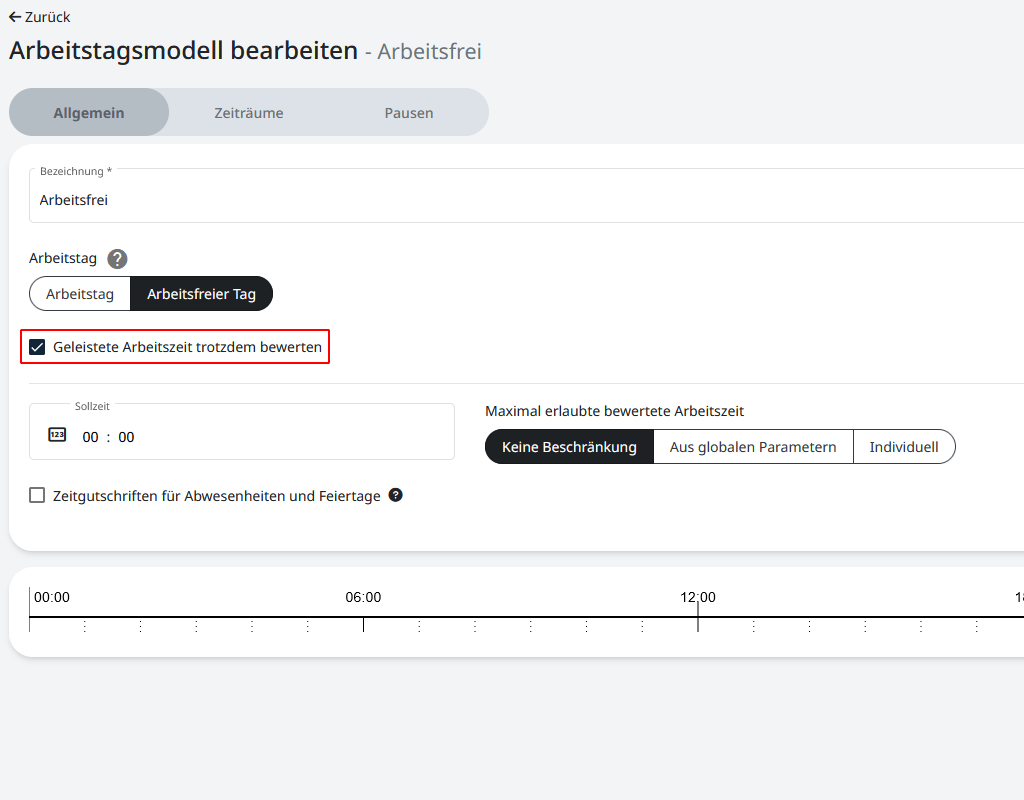Show help tooltip for Zeitgutschriften option

tap(396, 495)
